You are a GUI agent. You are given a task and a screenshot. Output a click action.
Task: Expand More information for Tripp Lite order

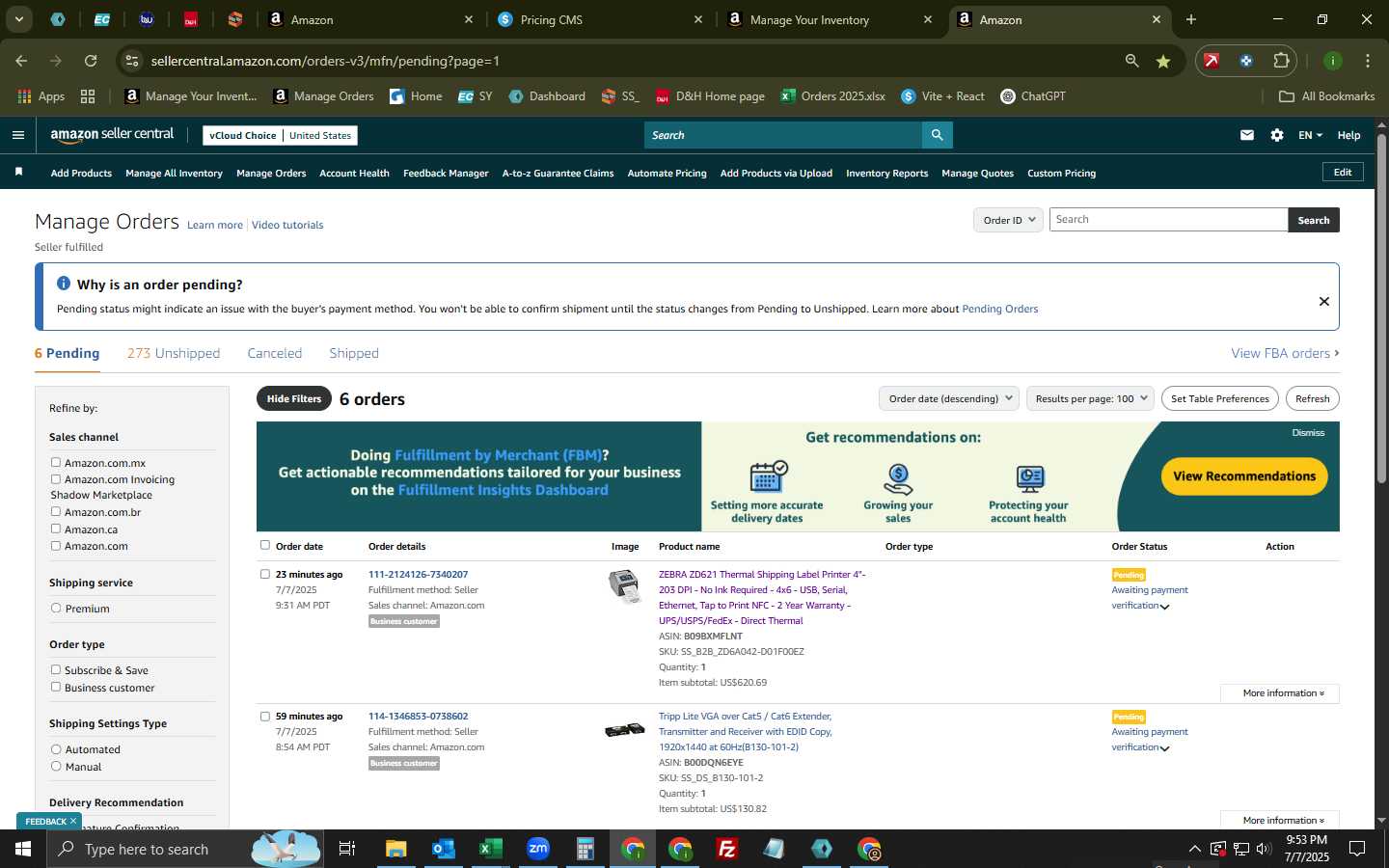1280,820
